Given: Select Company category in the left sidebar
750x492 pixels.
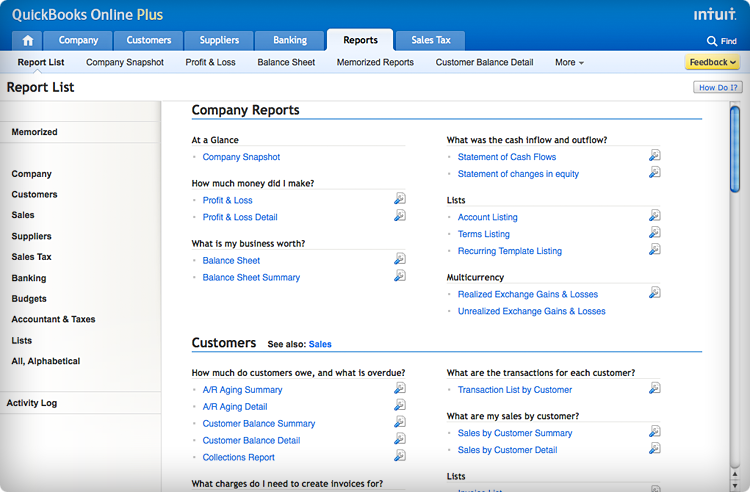Looking at the screenshot, I should point(32,174).
